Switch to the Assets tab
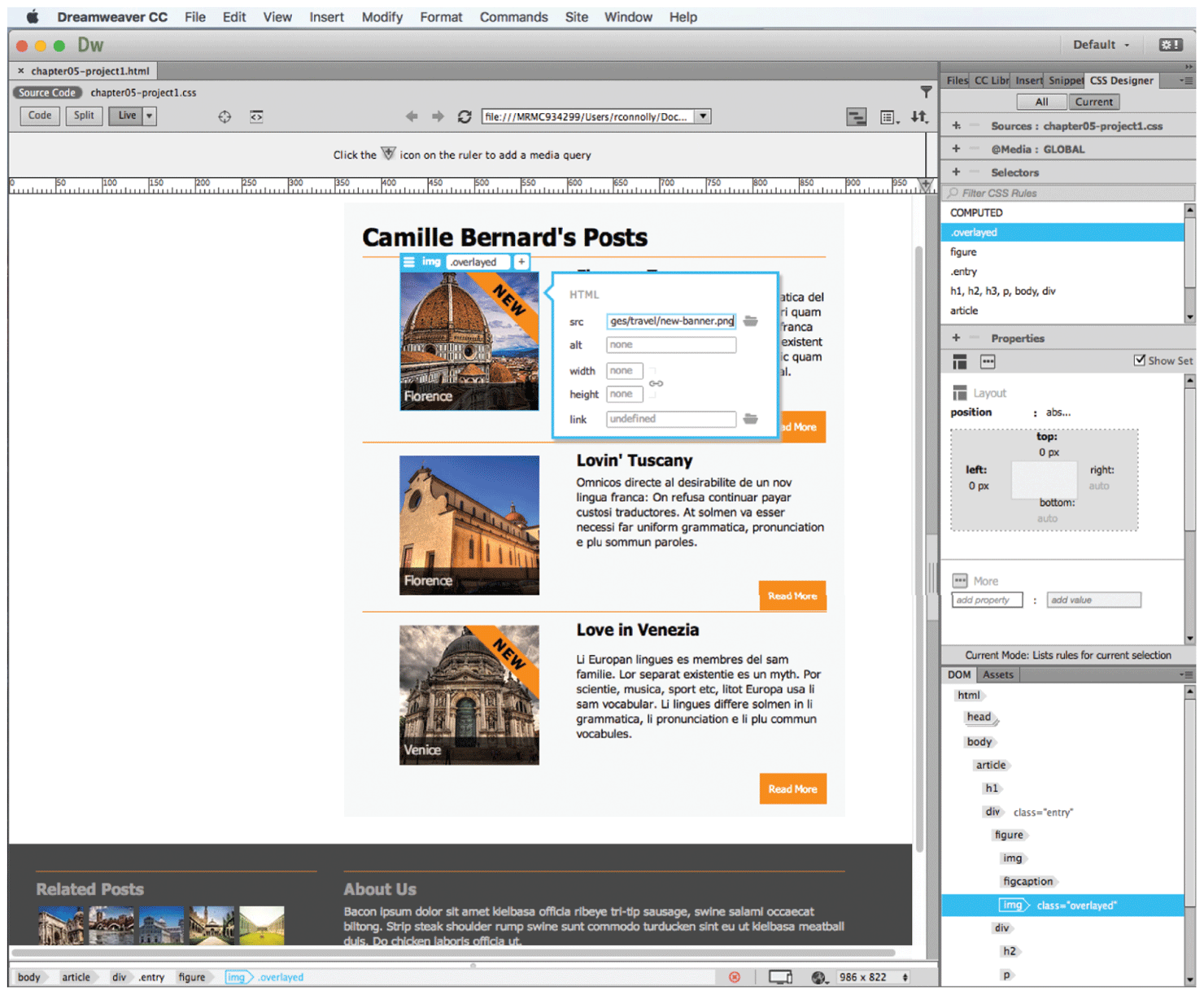 coord(998,674)
